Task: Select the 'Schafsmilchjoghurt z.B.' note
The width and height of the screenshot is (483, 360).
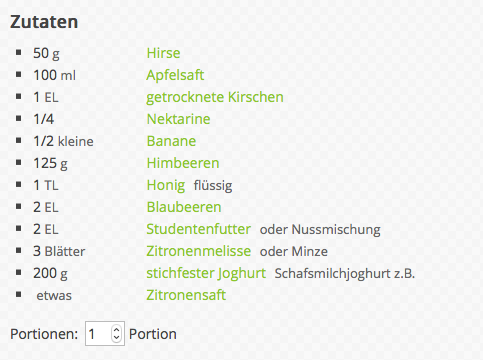Action: pos(345,274)
